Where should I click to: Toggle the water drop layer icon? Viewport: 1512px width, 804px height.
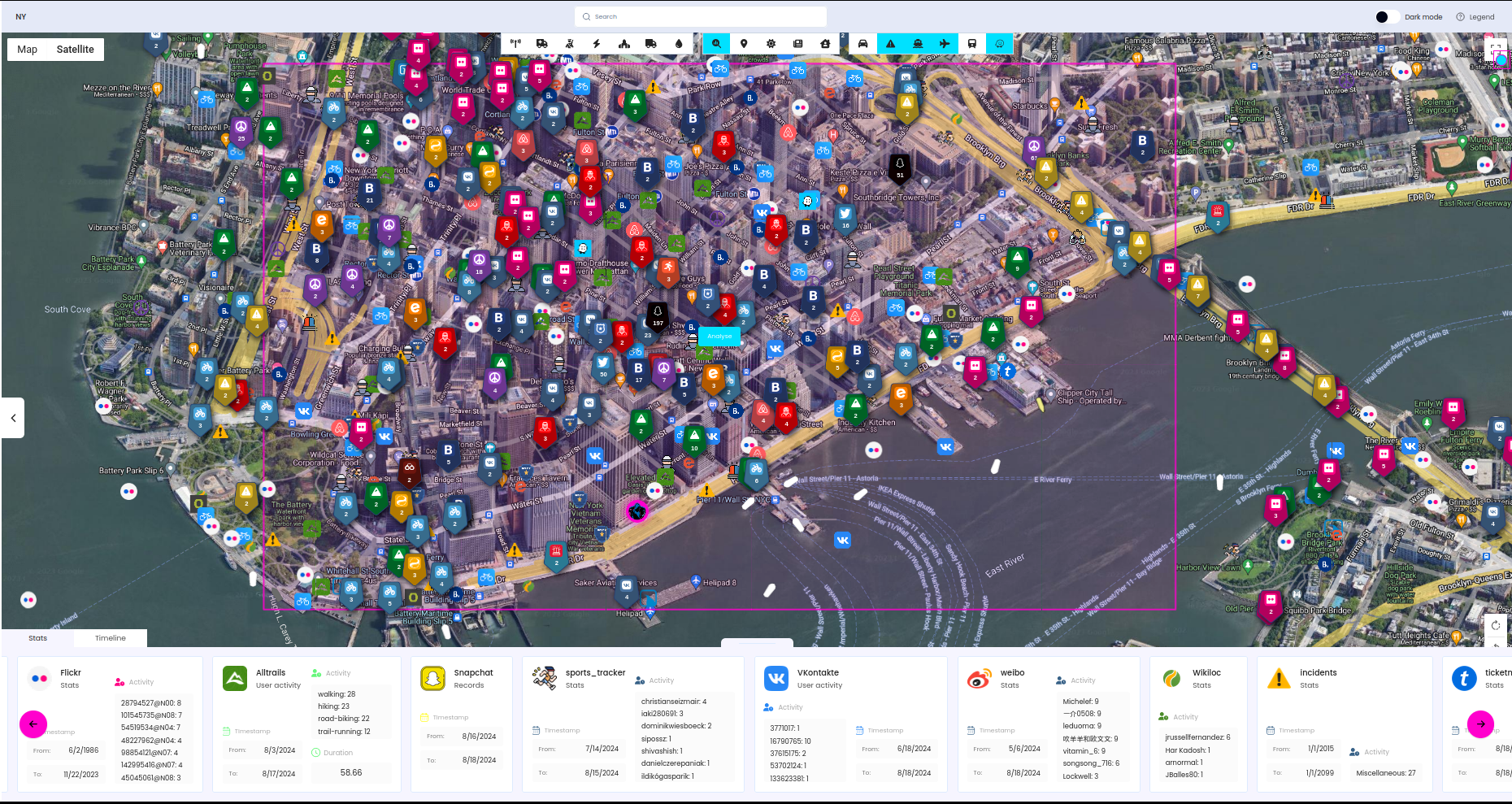click(x=679, y=44)
